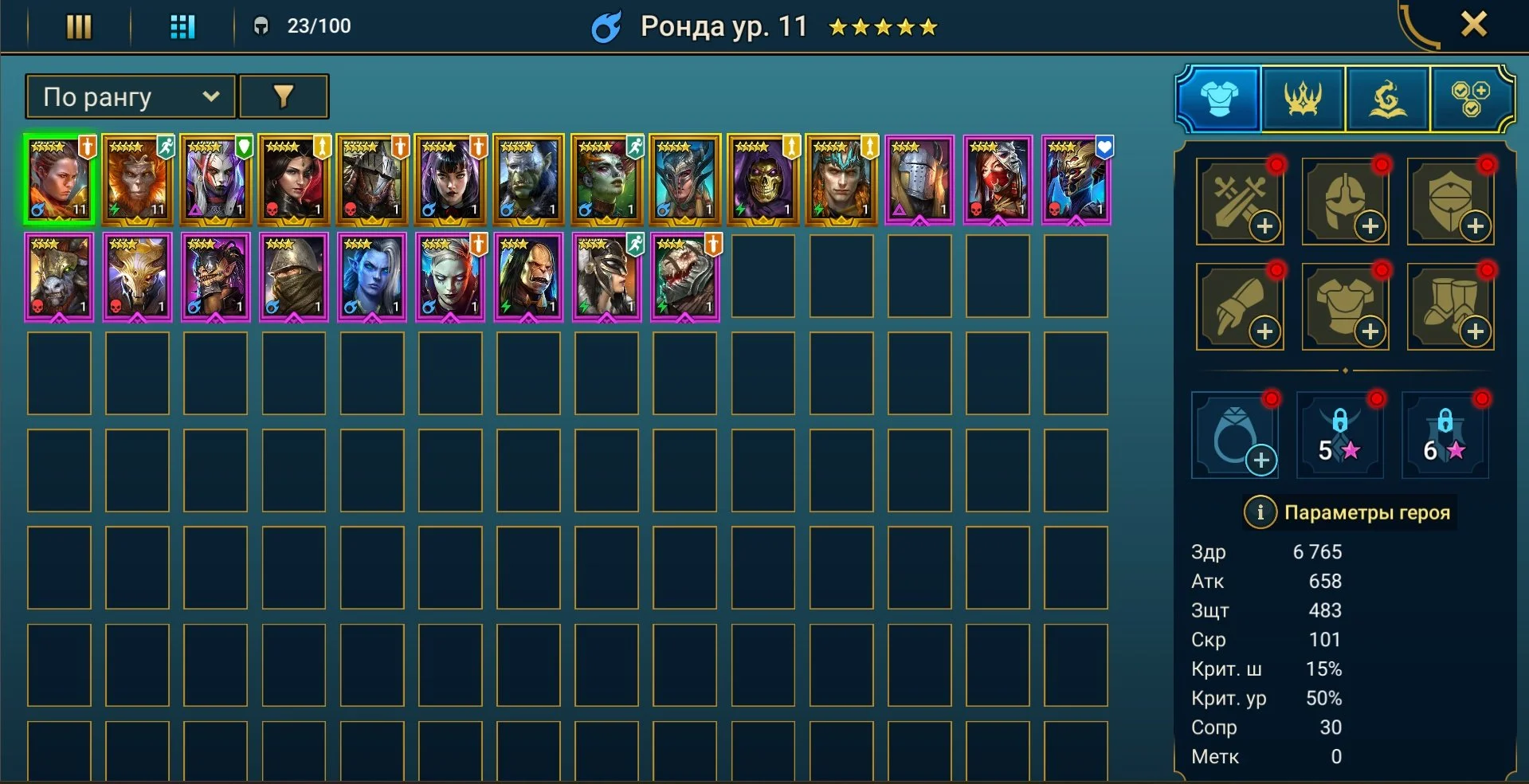Open the chest armor equipment slot
The width and height of the screenshot is (1529, 784).
1345,307
